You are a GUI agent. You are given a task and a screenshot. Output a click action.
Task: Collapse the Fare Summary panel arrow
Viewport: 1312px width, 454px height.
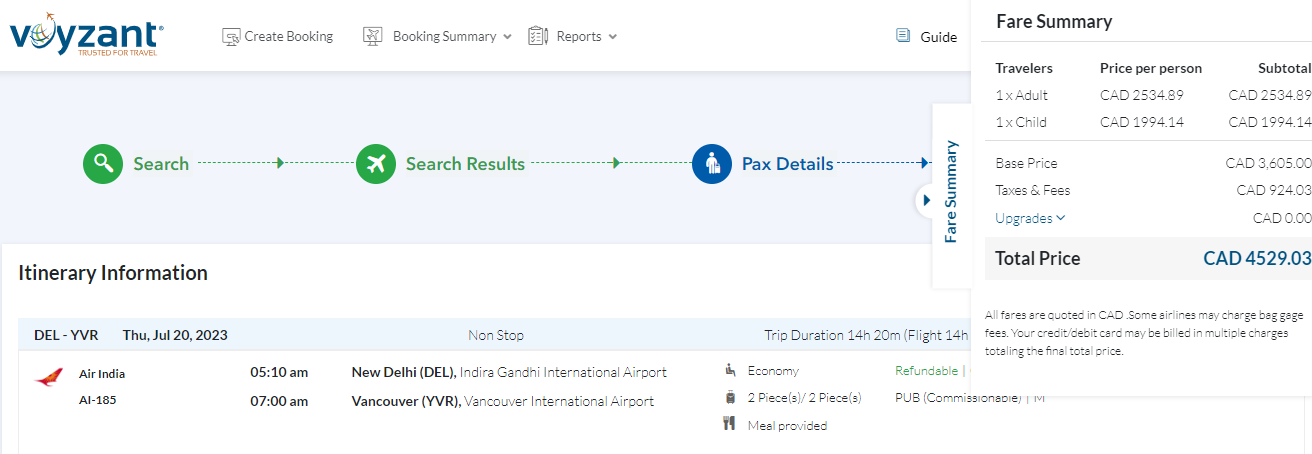[x=925, y=200]
